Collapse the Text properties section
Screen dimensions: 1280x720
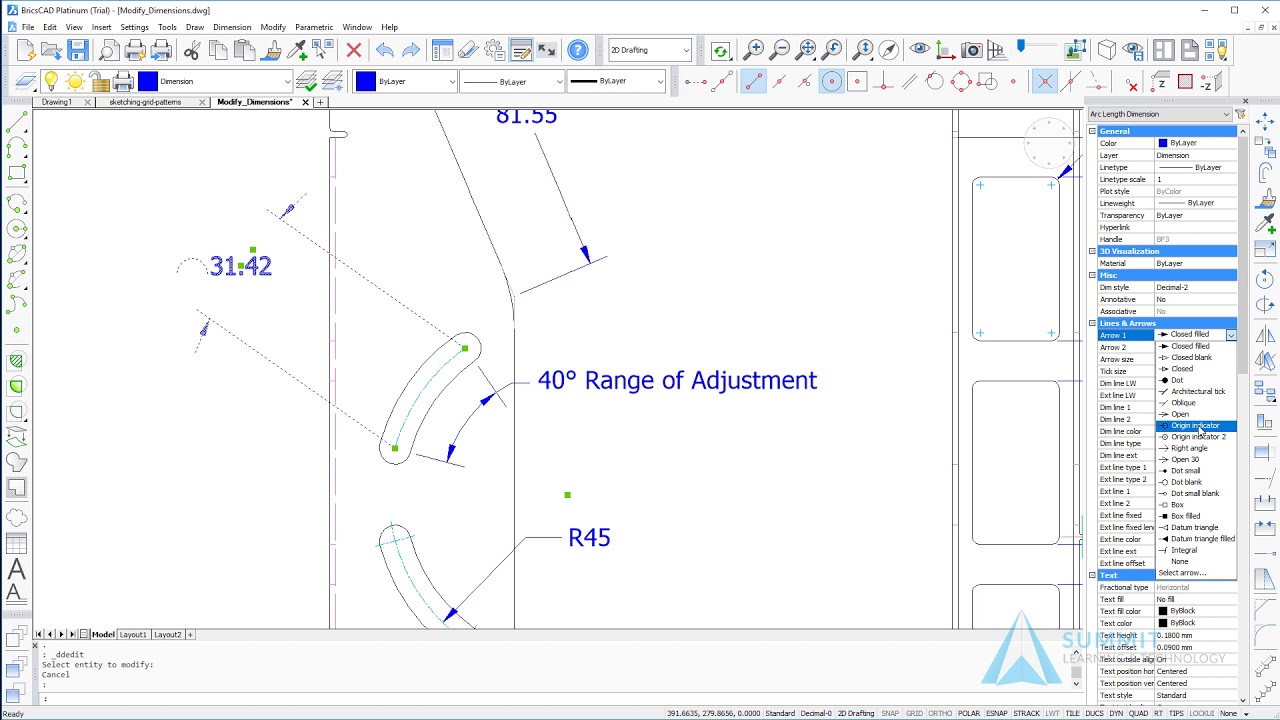click(1092, 575)
